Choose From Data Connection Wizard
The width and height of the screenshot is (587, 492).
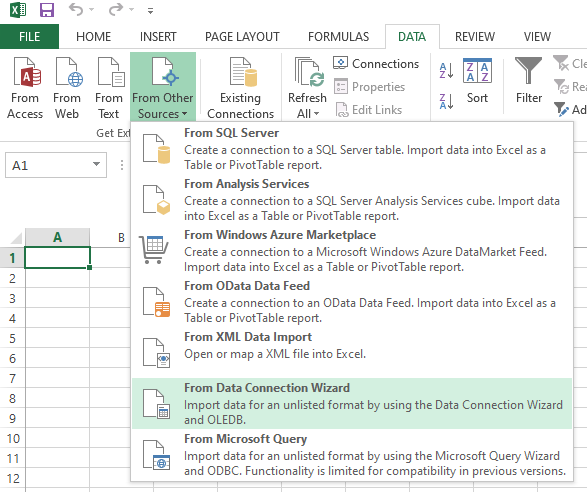352,404
